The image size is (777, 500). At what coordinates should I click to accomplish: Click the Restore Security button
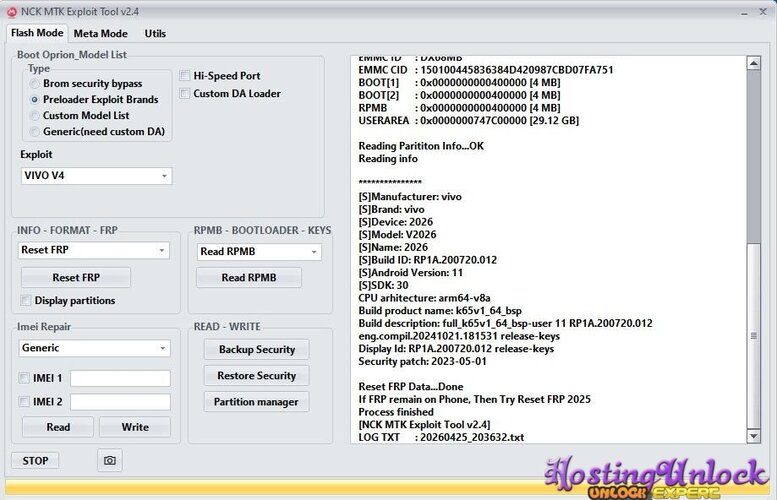point(257,376)
